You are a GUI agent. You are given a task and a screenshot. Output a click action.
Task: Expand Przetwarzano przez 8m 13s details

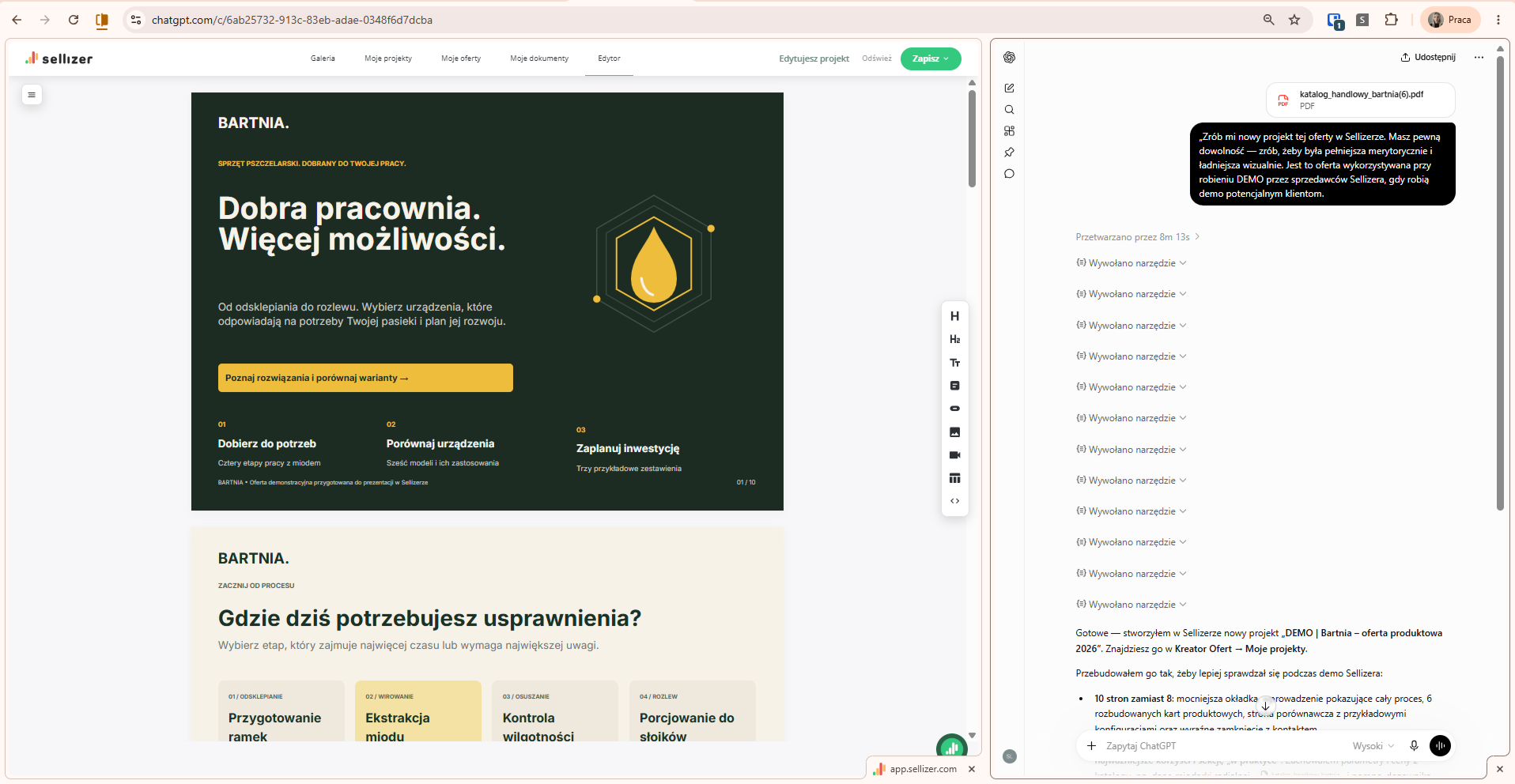pos(1137,237)
